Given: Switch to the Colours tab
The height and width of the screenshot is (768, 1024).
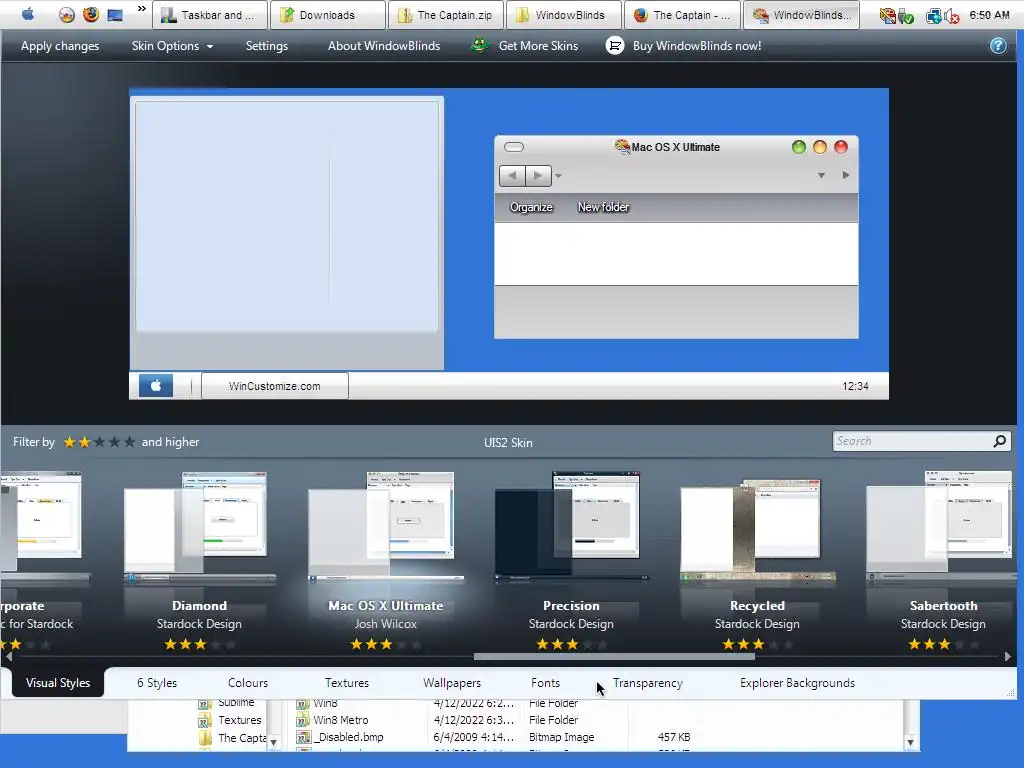Looking at the screenshot, I should pyautogui.click(x=248, y=682).
